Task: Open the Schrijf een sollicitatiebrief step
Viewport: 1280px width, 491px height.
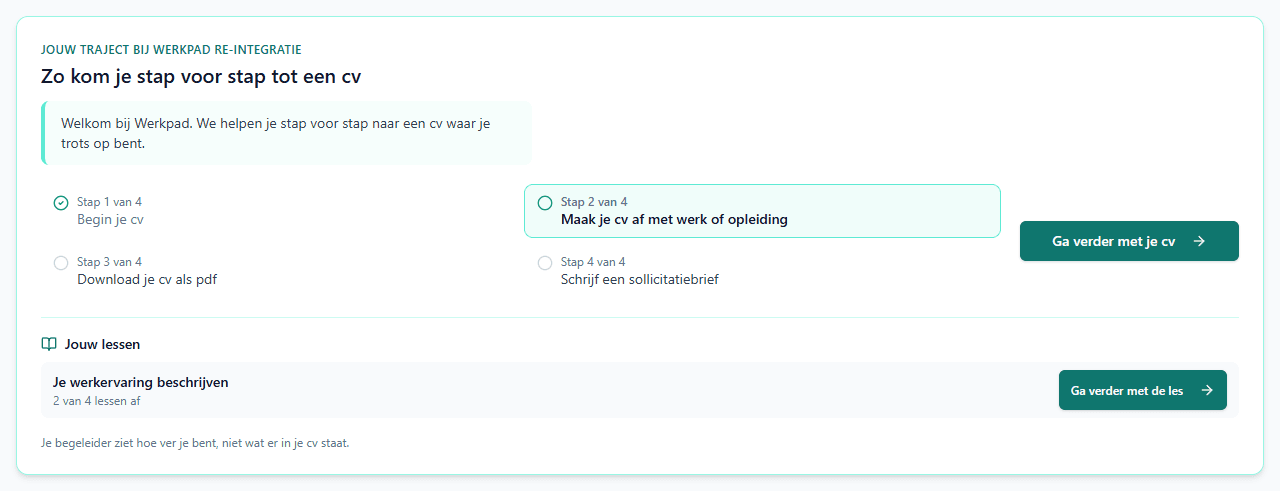Action: click(762, 271)
